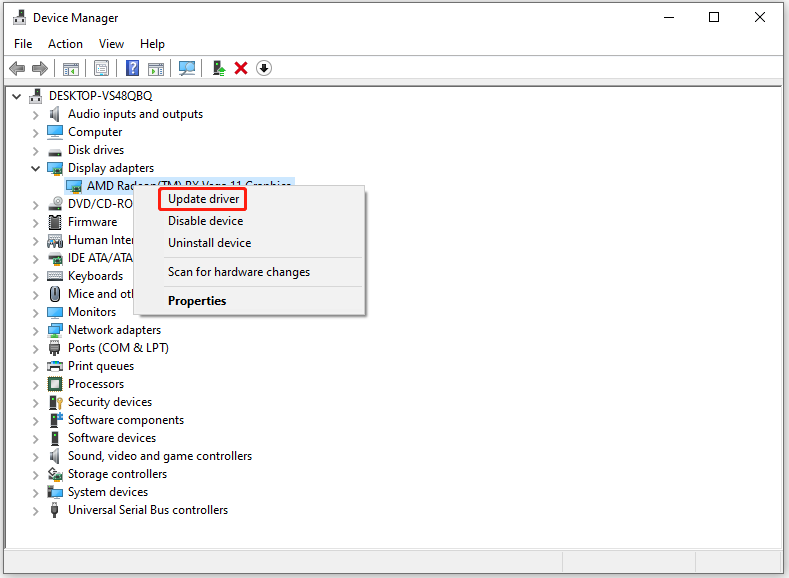The image size is (789, 578).
Task: Select the Keyboards label
Action: click(x=95, y=276)
